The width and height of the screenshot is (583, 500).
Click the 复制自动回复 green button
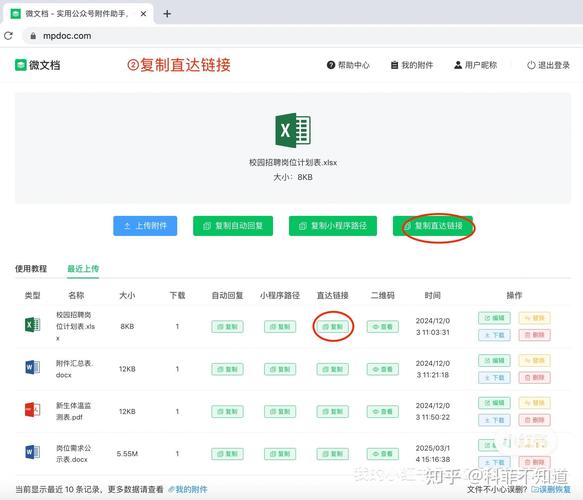pos(233,226)
